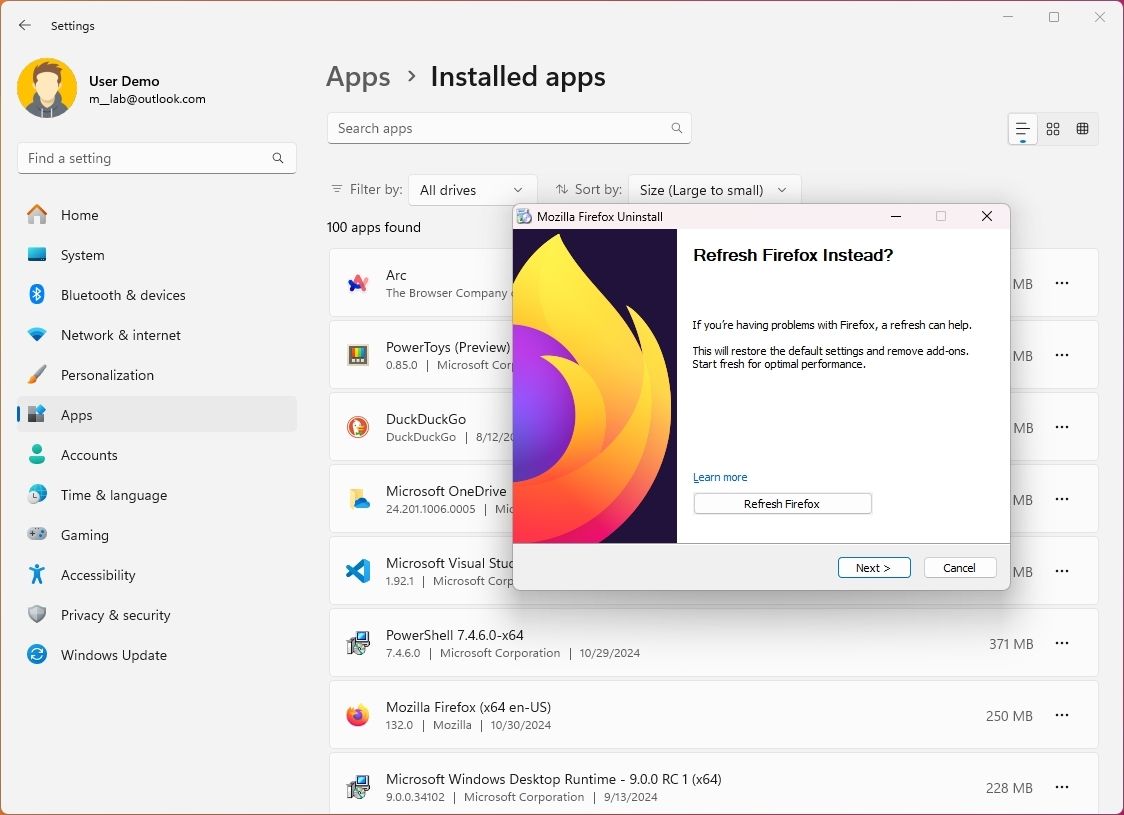1124x815 pixels.
Task: Click Next in the Firefox Uninstall wizard
Action: tap(873, 567)
